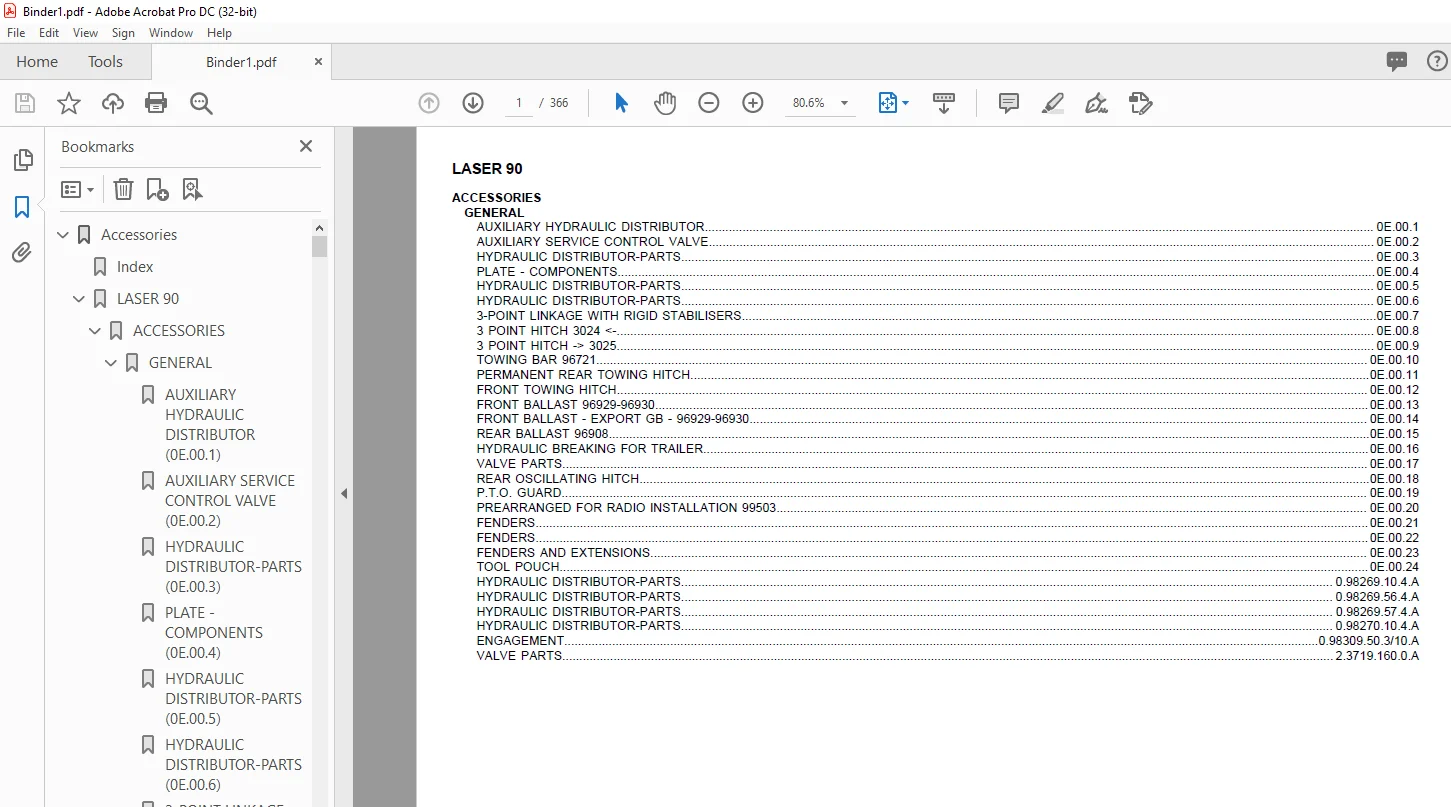Viewport: 1451px width, 807px height.
Task: Zoom out with the minus icon
Action: click(709, 103)
